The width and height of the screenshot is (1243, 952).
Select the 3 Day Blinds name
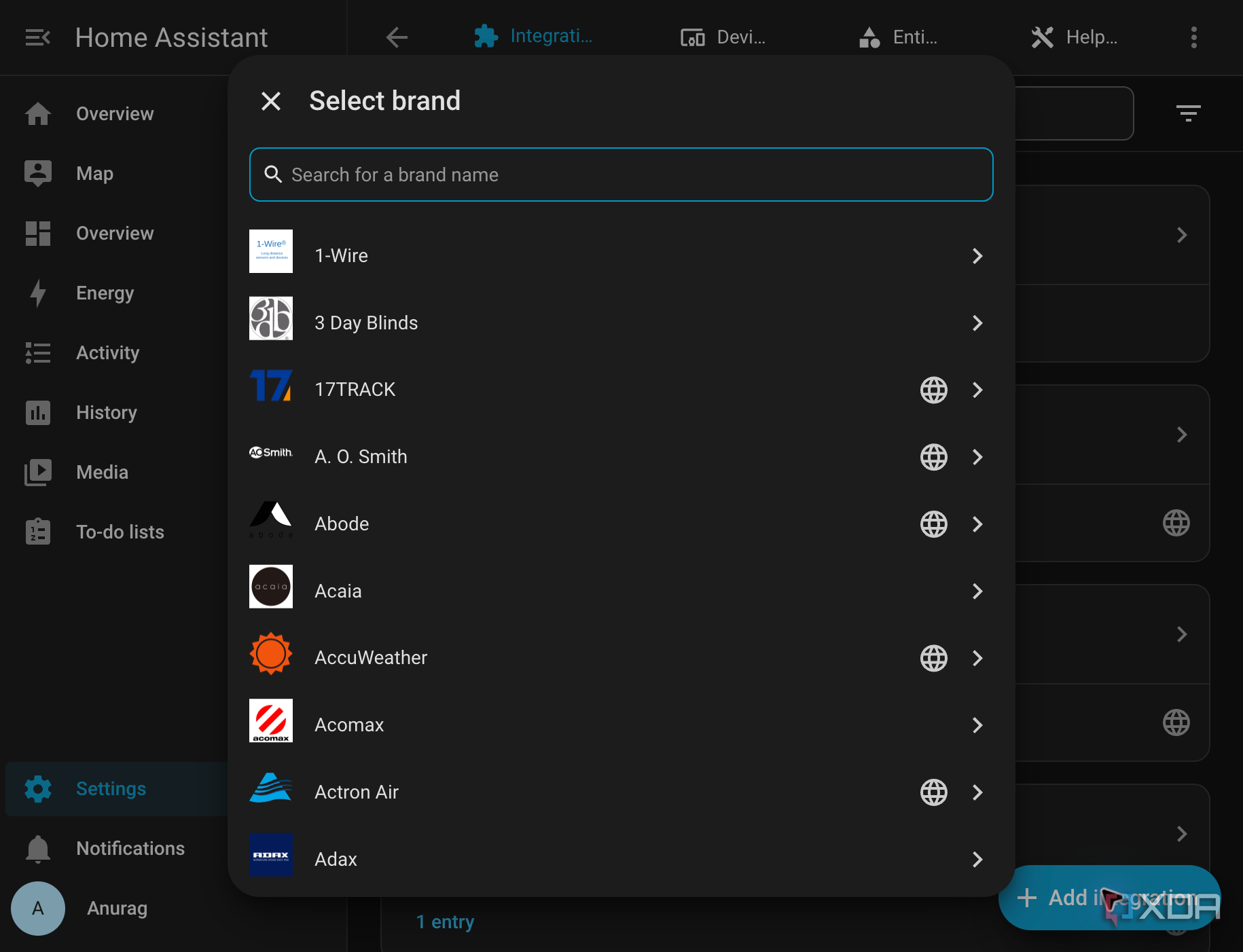(x=366, y=323)
